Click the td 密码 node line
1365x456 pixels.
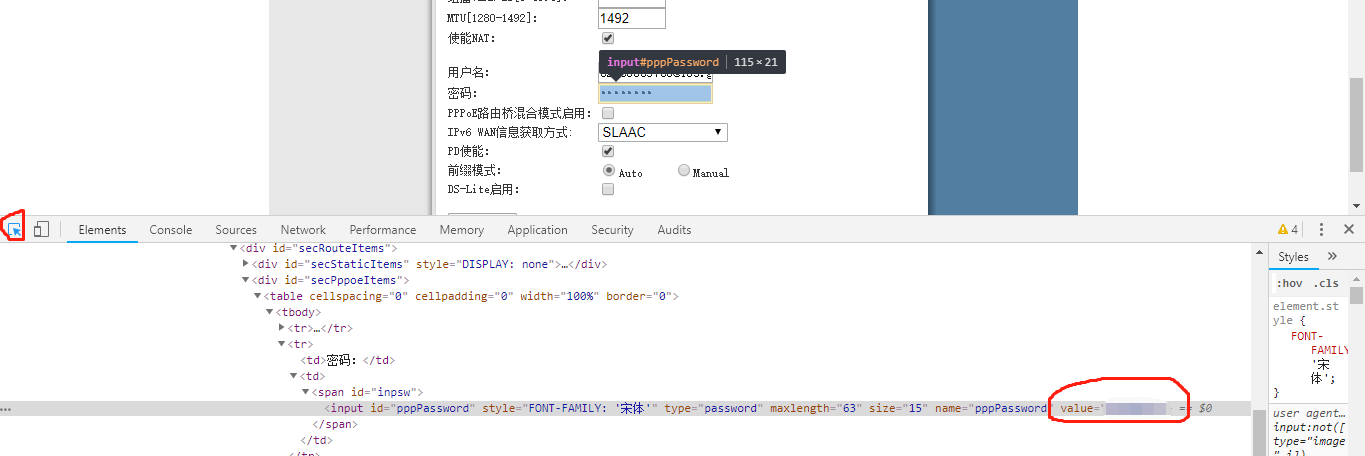point(349,360)
